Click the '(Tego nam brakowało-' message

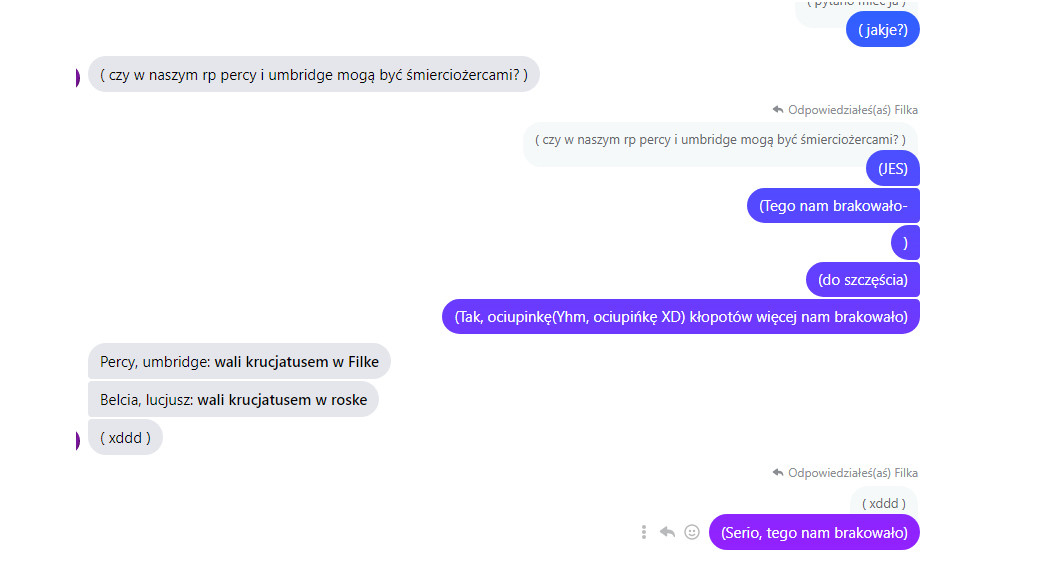coord(833,205)
